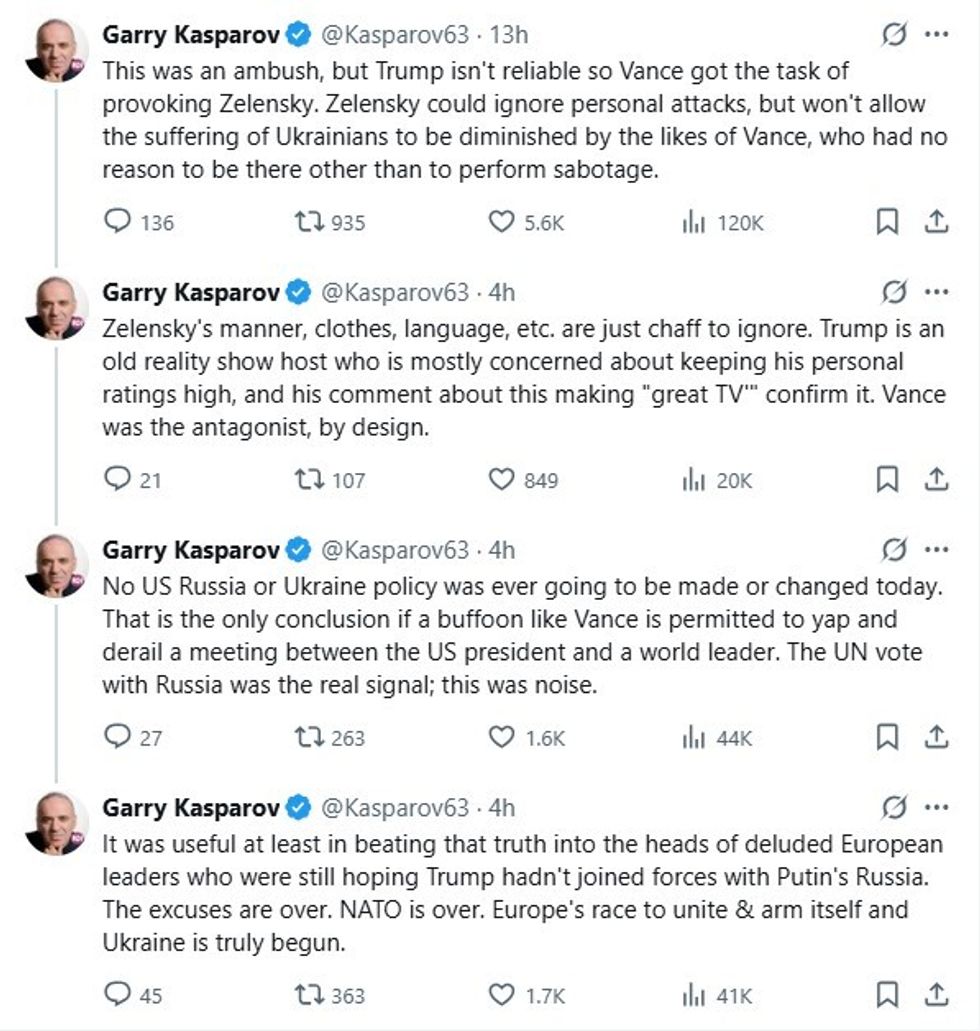Like the 'great TV' tweet with 849 likes
The image size is (980, 1031).
pos(500,480)
